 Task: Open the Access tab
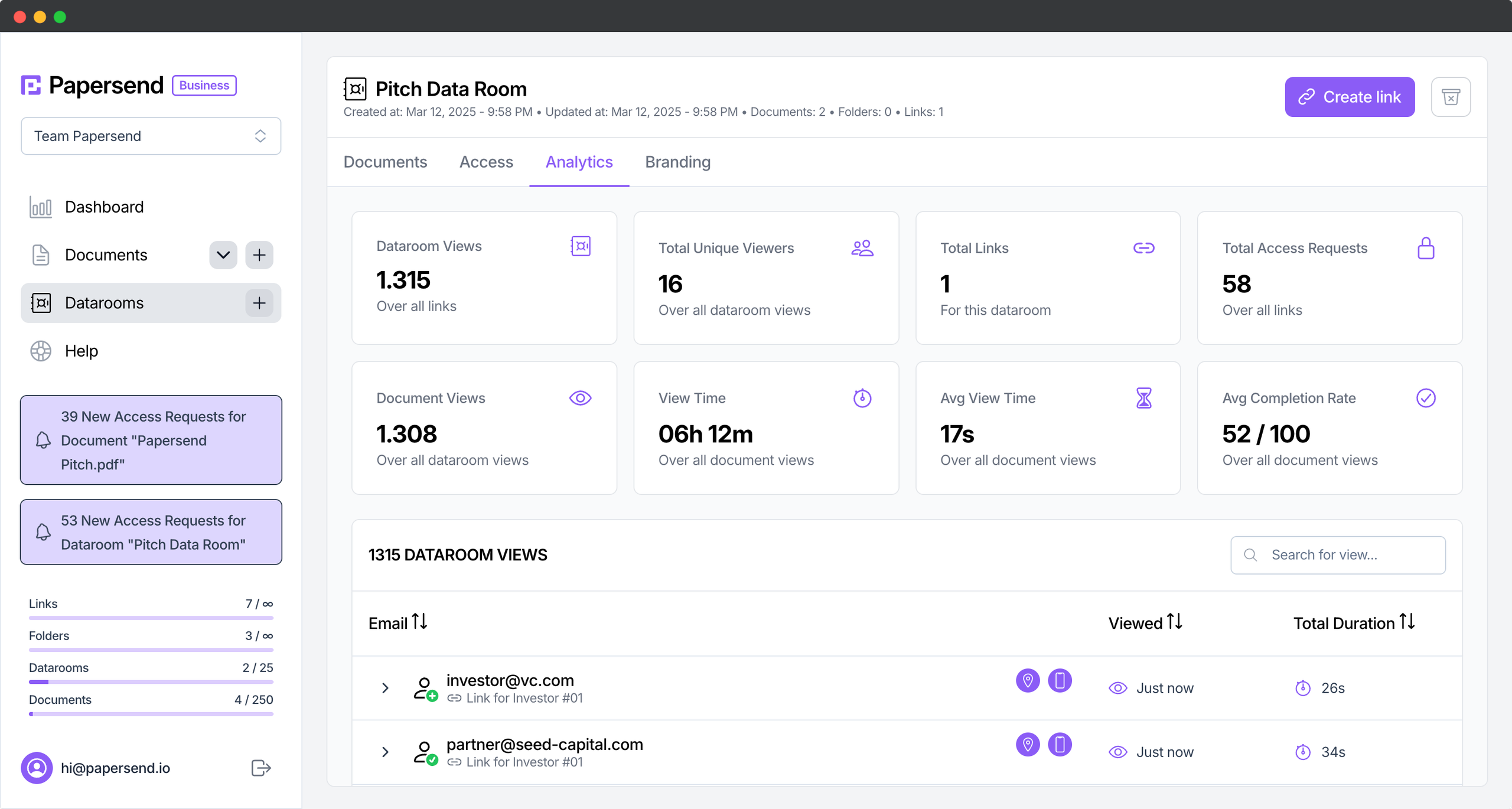tap(486, 162)
